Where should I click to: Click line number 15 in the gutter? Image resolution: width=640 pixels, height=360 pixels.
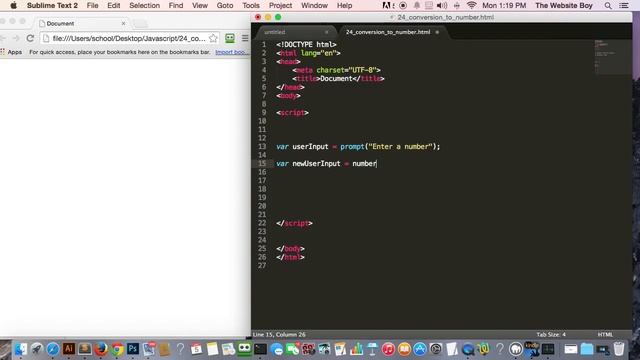click(x=262, y=163)
